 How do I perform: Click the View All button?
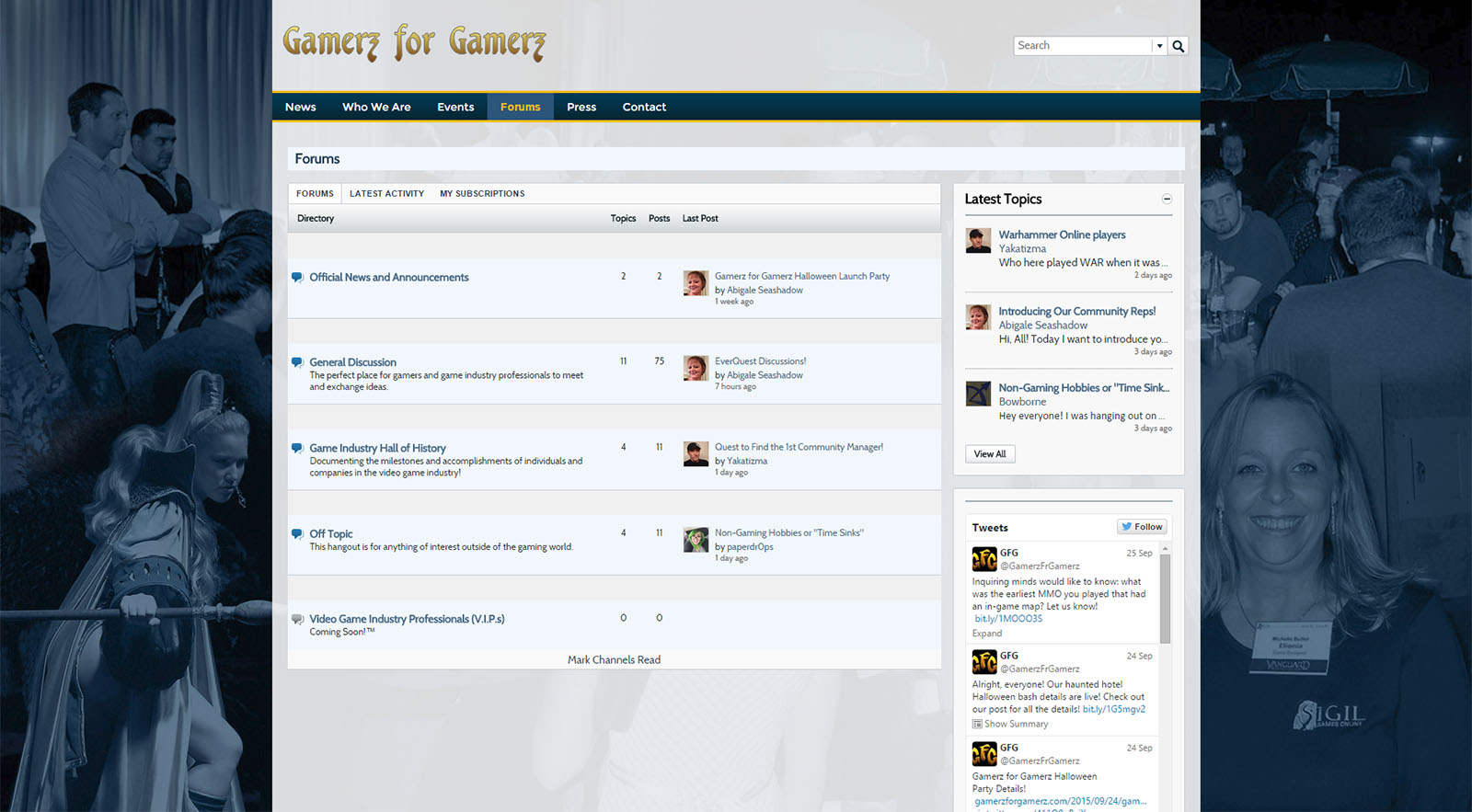(x=990, y=453)
